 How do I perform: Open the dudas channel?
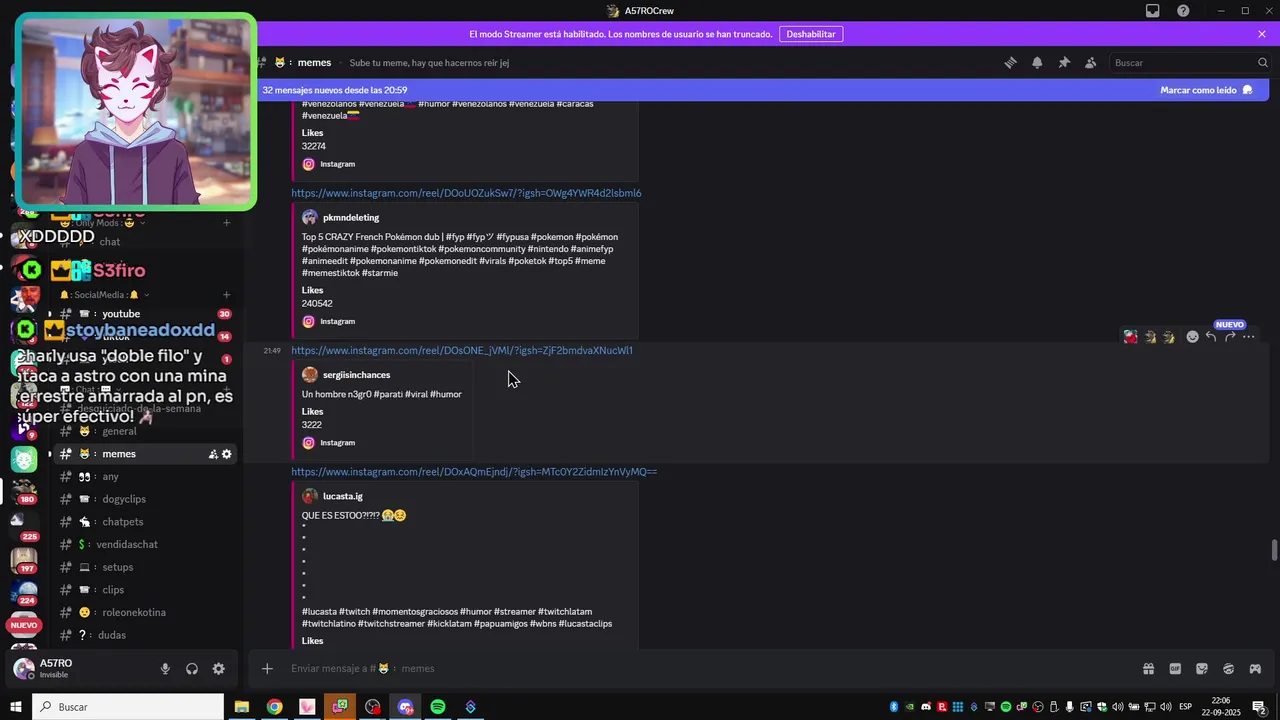(x=145, y=635)
